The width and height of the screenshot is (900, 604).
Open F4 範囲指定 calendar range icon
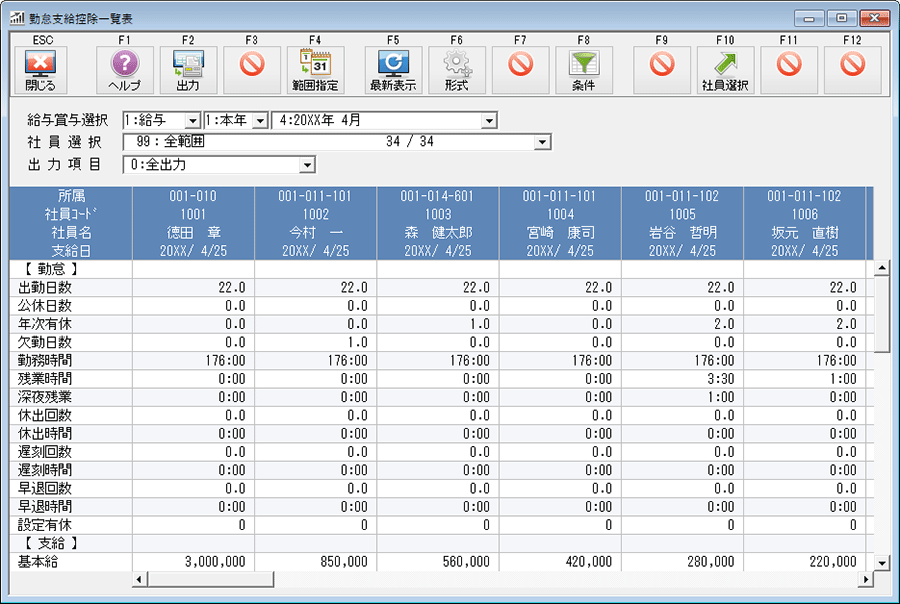coord(315,70)
